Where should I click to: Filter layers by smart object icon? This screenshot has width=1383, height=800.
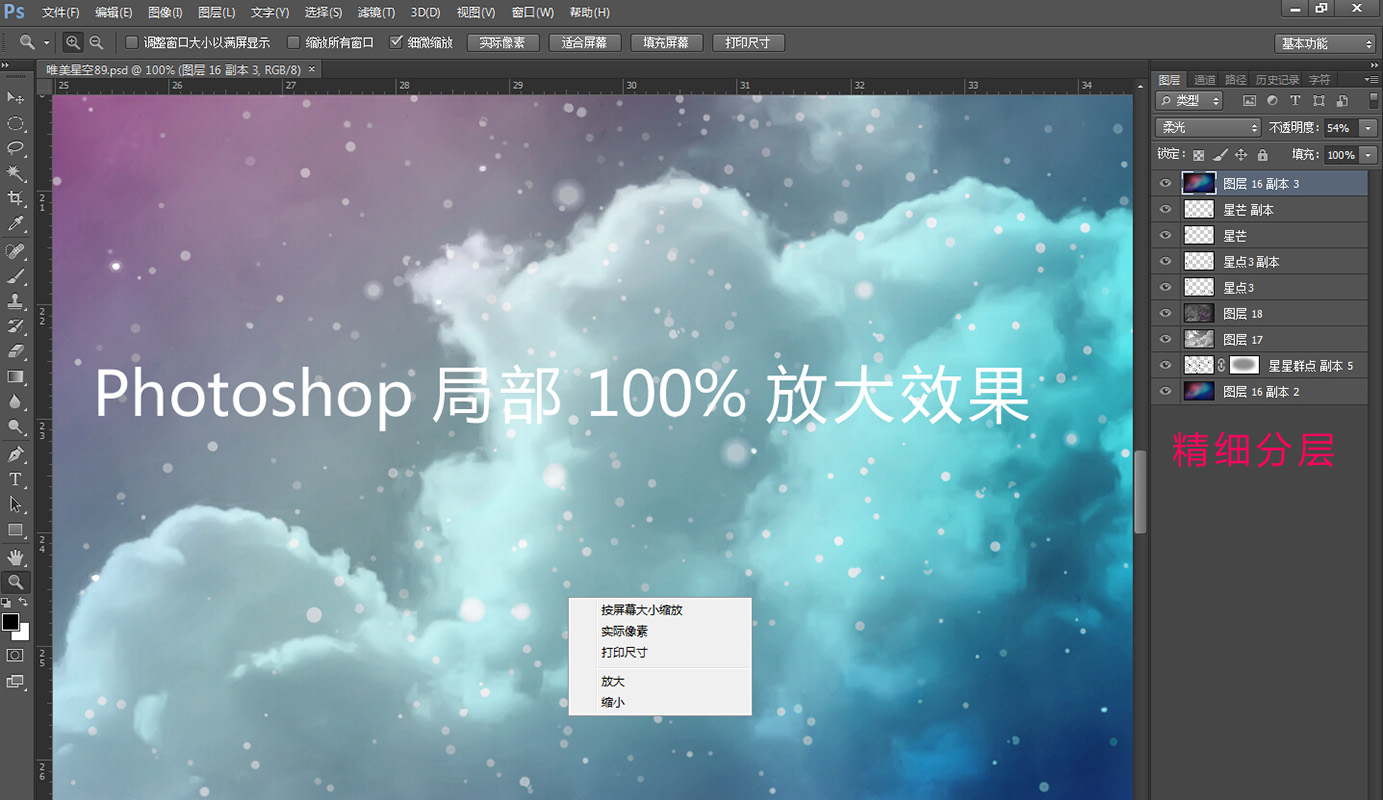pyautogui.click(x=1342, y=101)
